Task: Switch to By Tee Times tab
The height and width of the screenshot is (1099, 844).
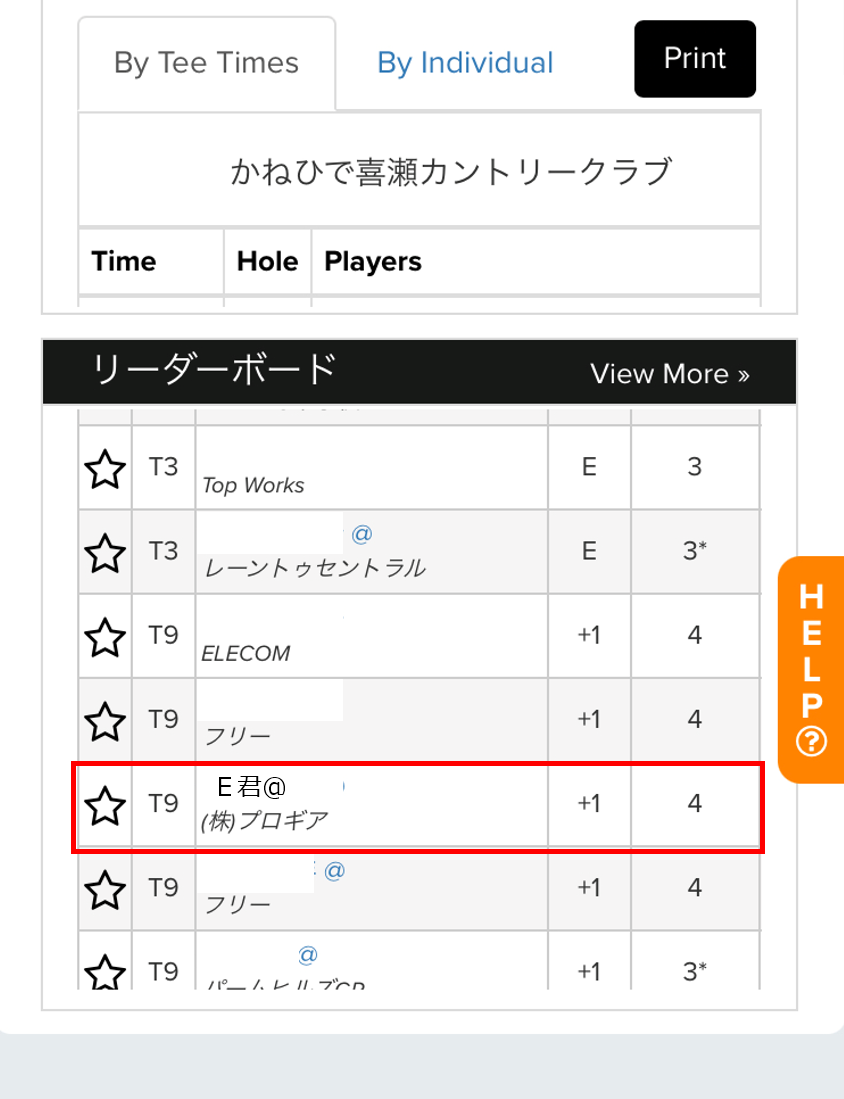Action: click(207, 63)
